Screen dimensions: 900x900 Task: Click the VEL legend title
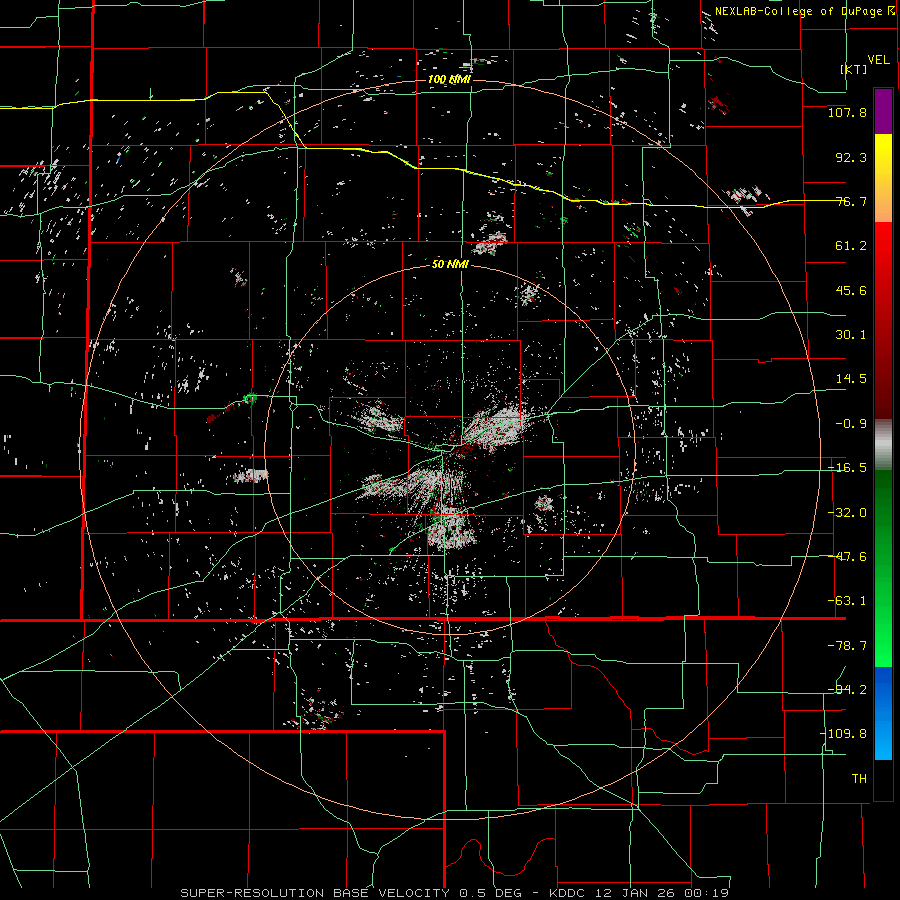pos(879,60)
